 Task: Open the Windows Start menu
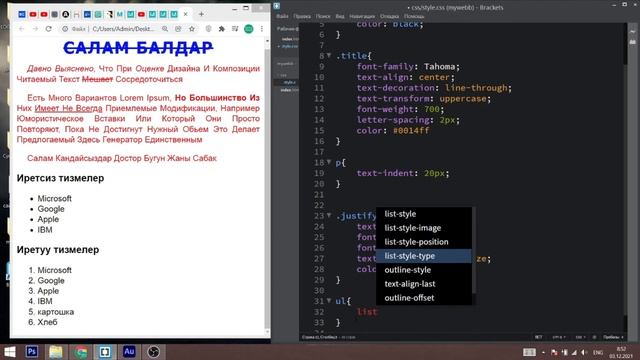click(9, 352)
